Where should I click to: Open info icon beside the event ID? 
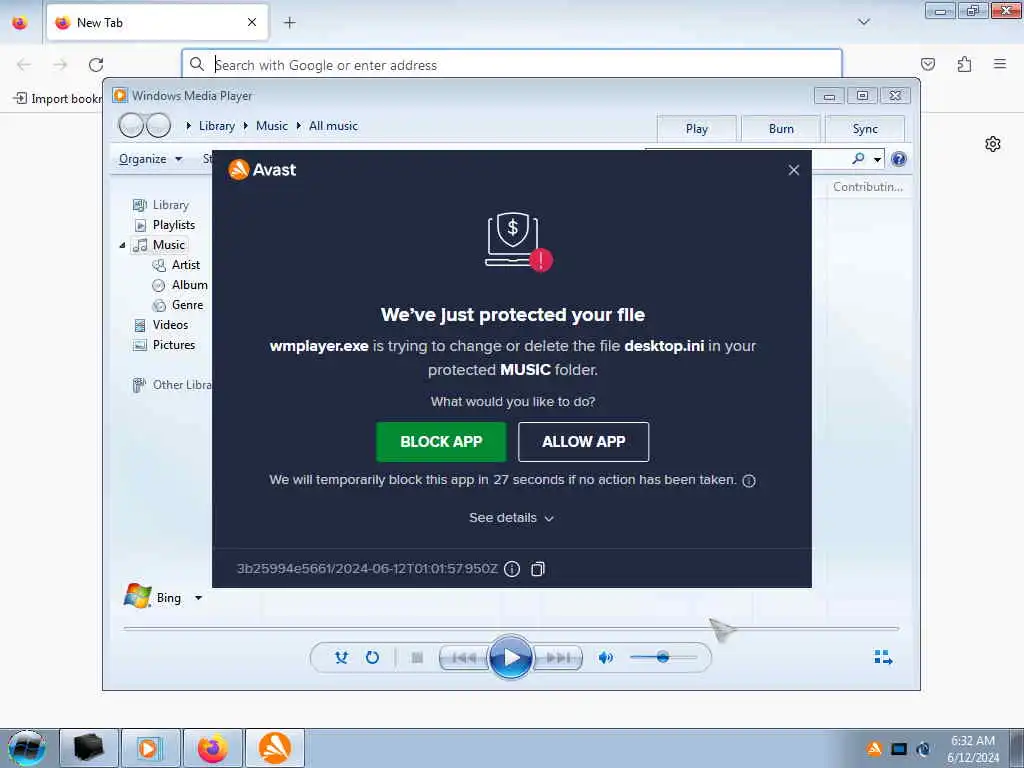point(512,569)
